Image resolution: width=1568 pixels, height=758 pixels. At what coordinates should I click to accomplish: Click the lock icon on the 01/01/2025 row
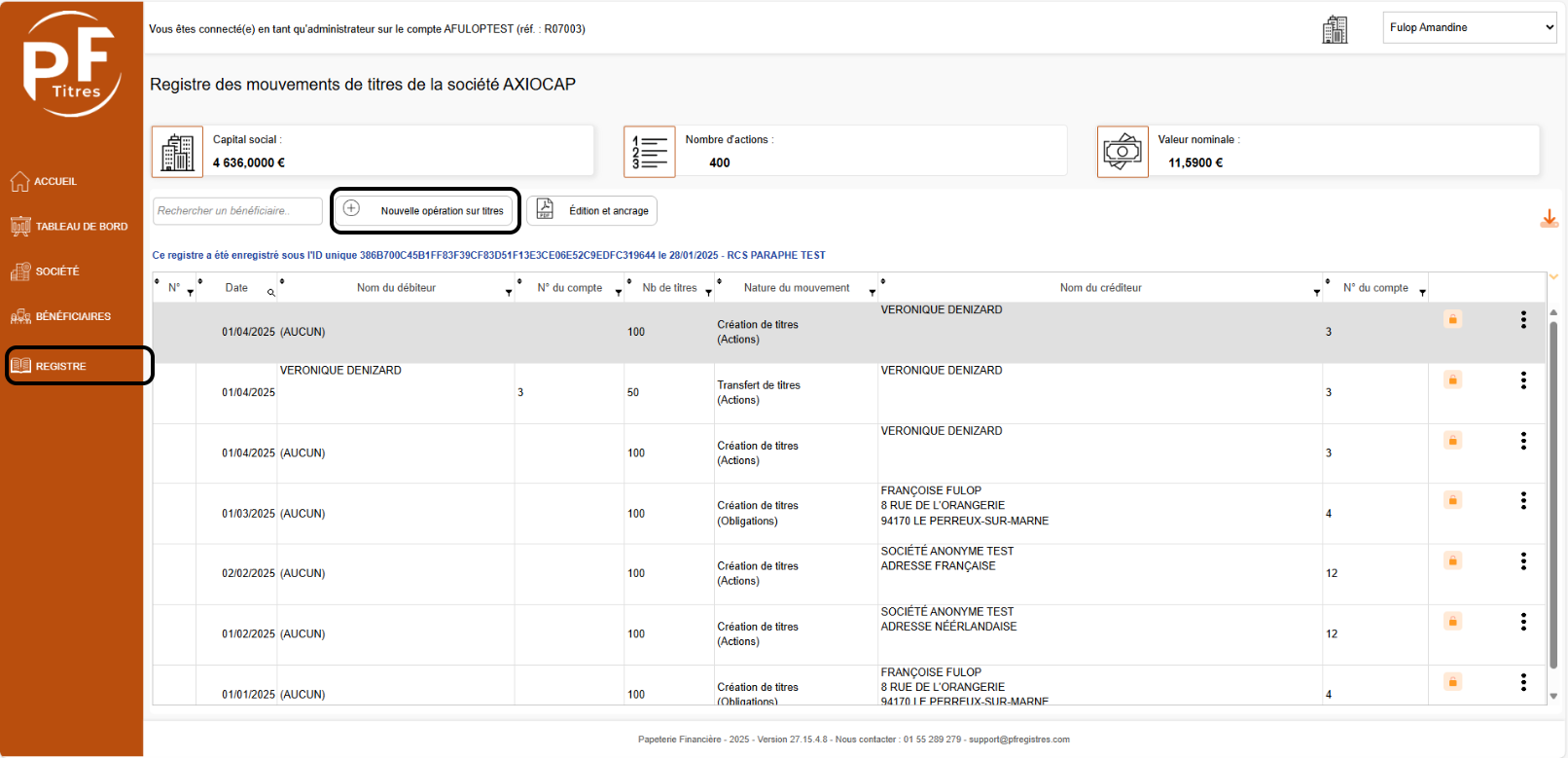pyautogui.click(x=1452, y=681)
